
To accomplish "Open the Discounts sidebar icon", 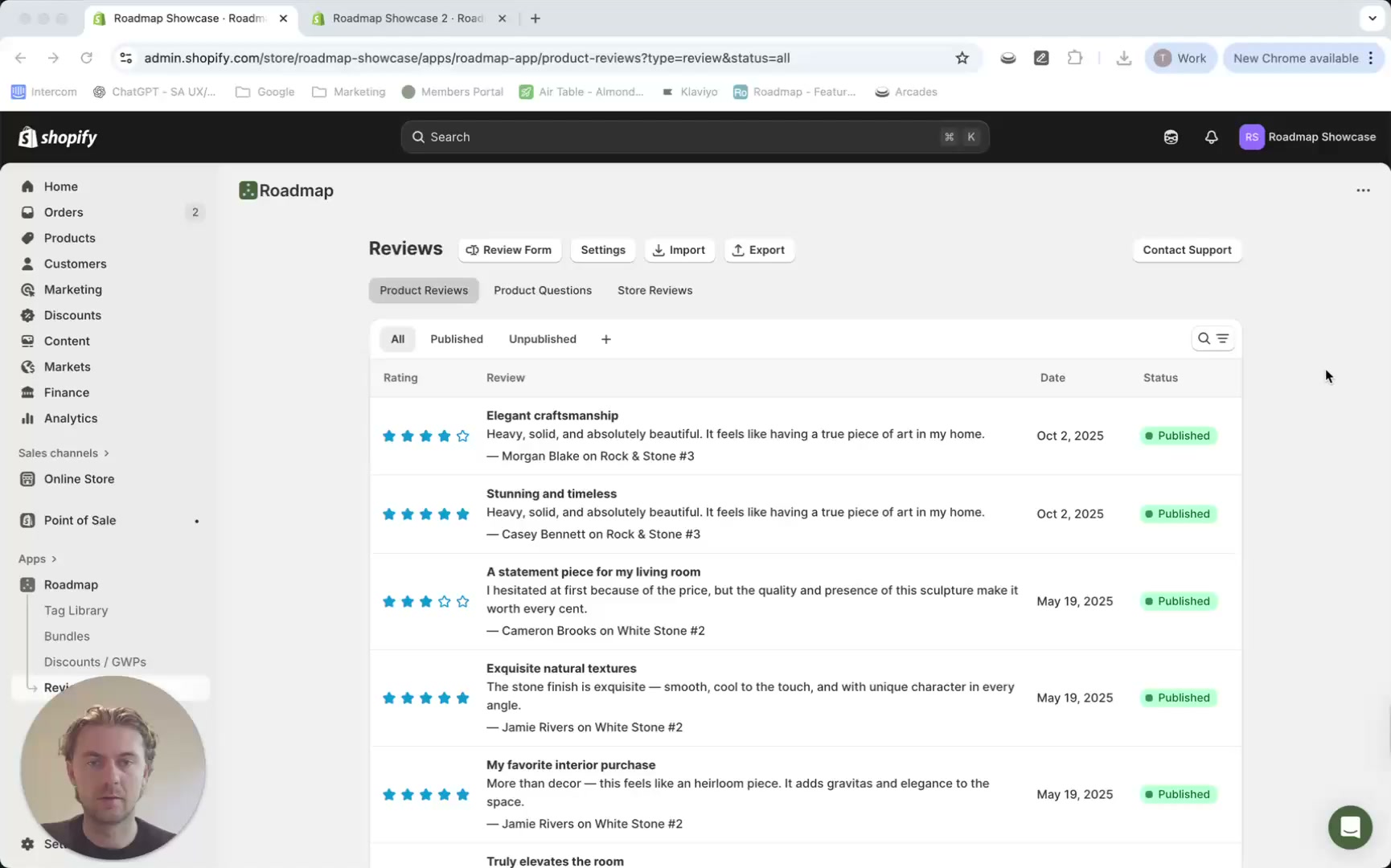I will click(x=28, y=315).
